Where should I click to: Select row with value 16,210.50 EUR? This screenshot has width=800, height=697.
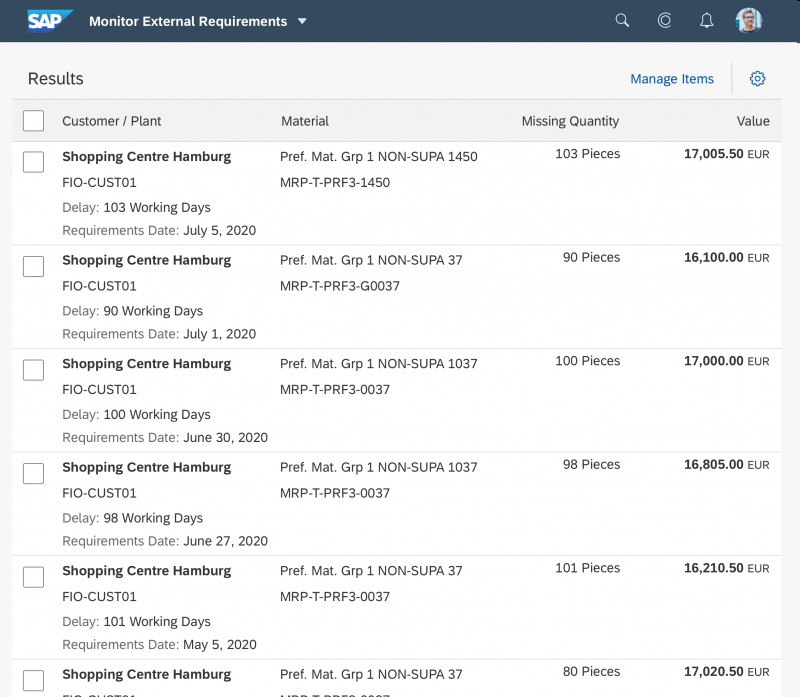pos(34,577)
